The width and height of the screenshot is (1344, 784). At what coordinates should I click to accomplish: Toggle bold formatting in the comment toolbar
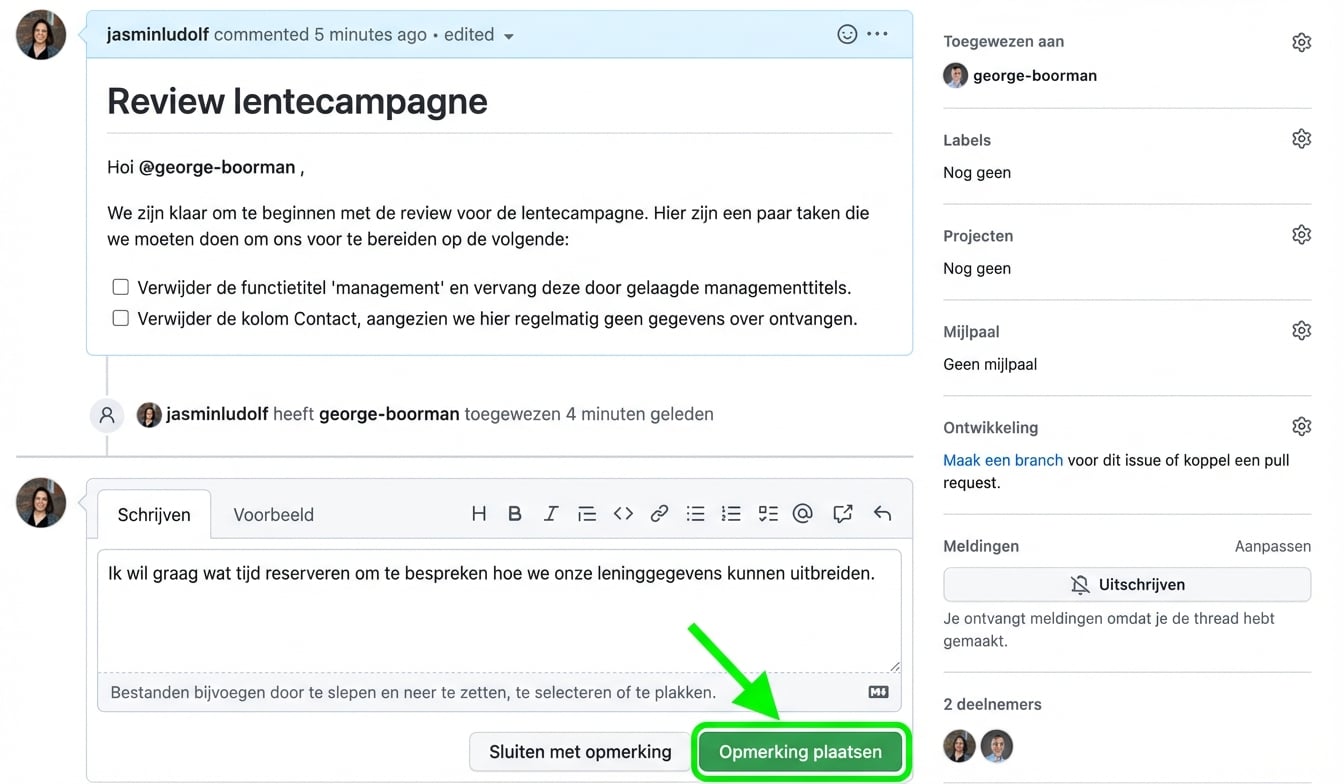(514, 513)
